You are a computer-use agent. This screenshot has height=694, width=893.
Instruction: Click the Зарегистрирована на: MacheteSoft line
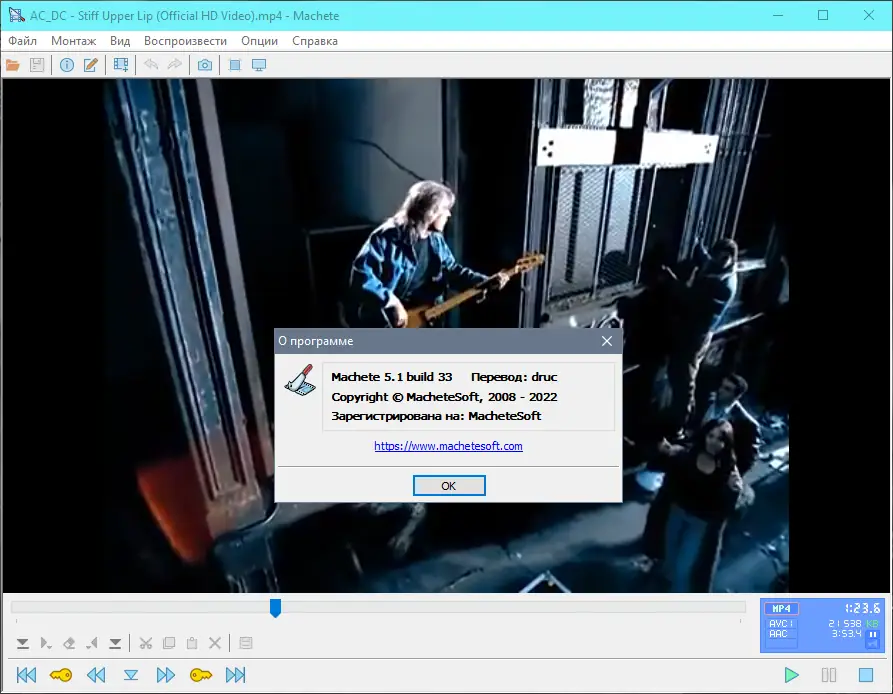[x=436, y=416]
